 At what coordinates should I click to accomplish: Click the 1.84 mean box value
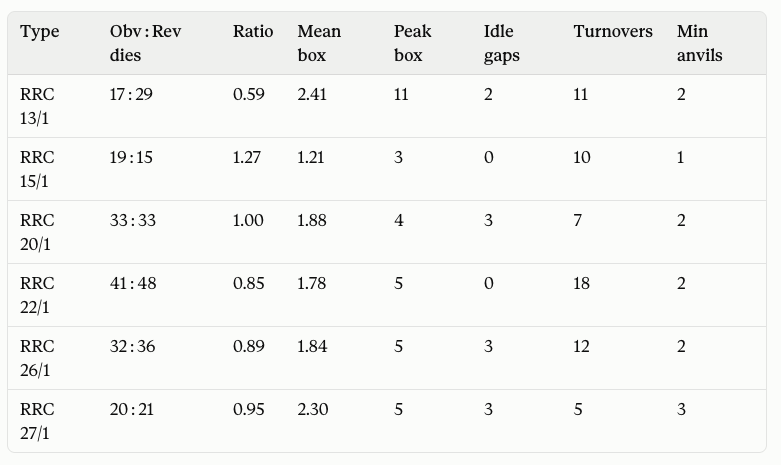pos(312,346)
